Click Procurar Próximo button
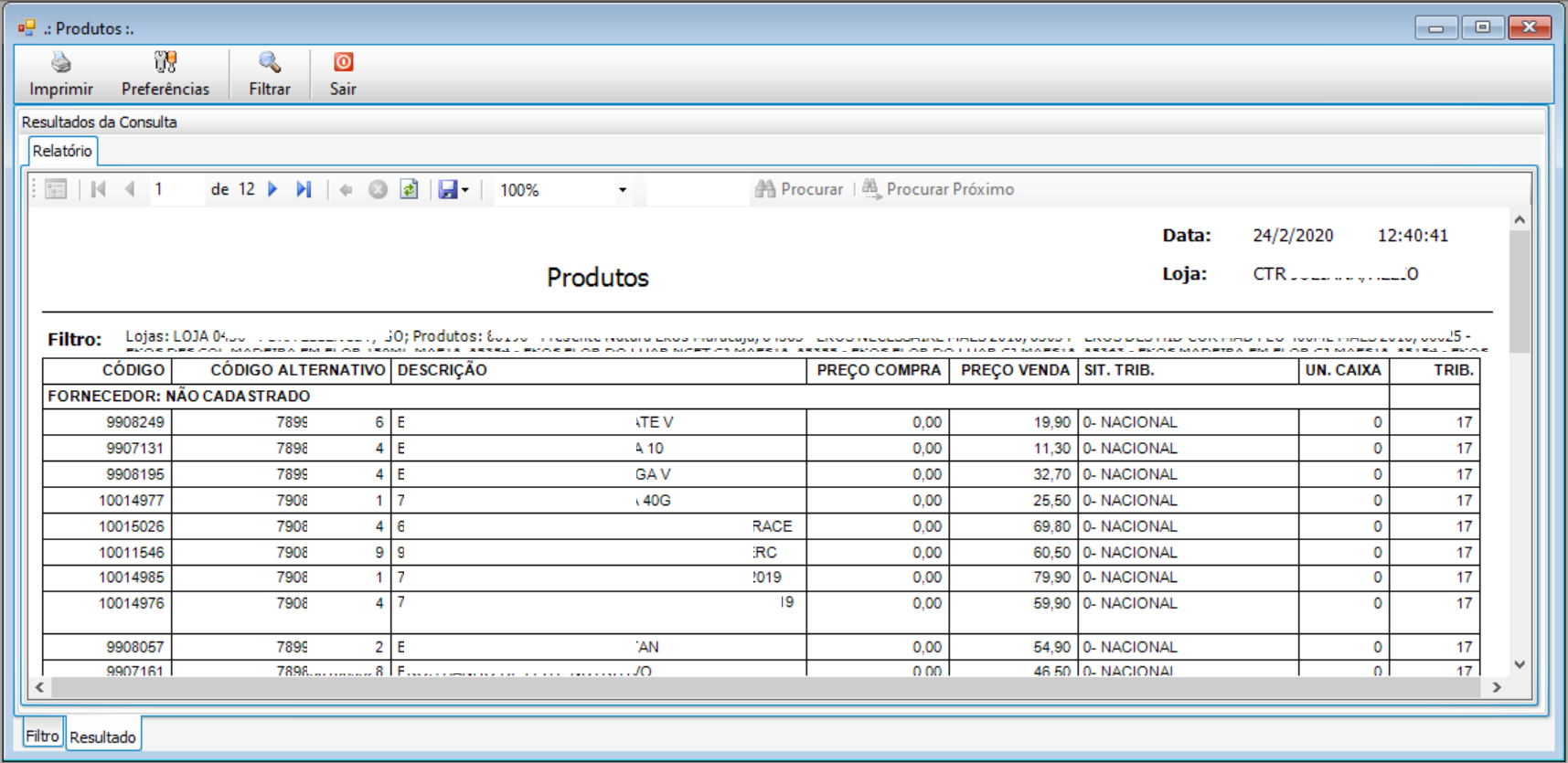 (x=938, y=189)
